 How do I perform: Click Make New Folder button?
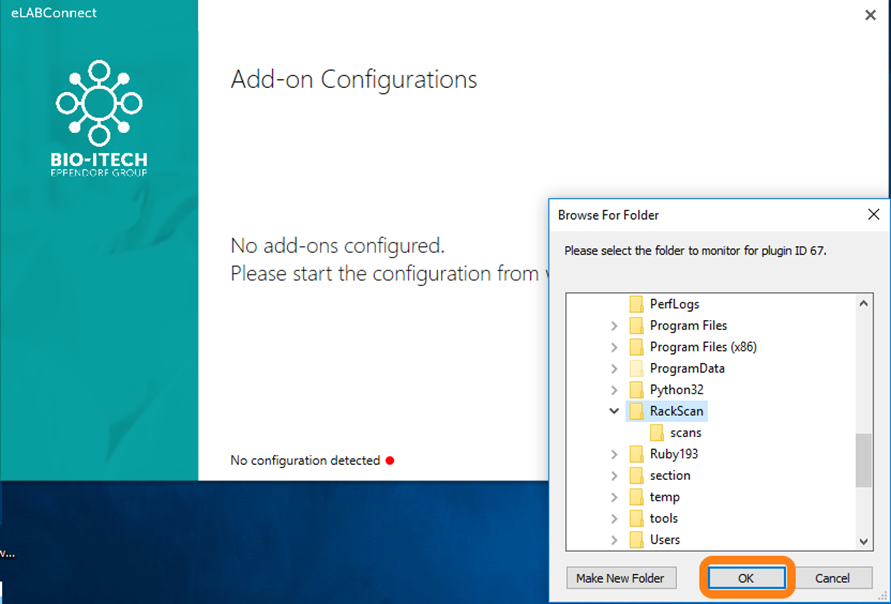click(x=620, y=578)
